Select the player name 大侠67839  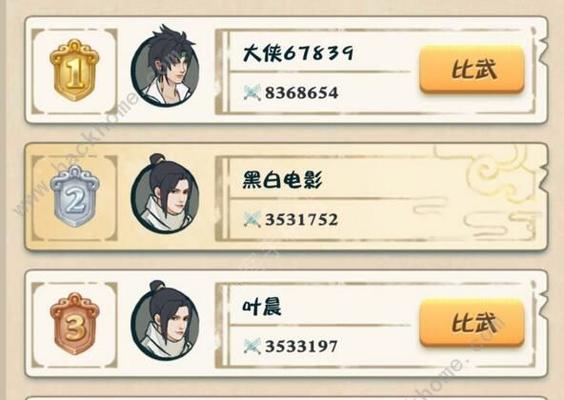pyautogui.click(x=298, y=54)
